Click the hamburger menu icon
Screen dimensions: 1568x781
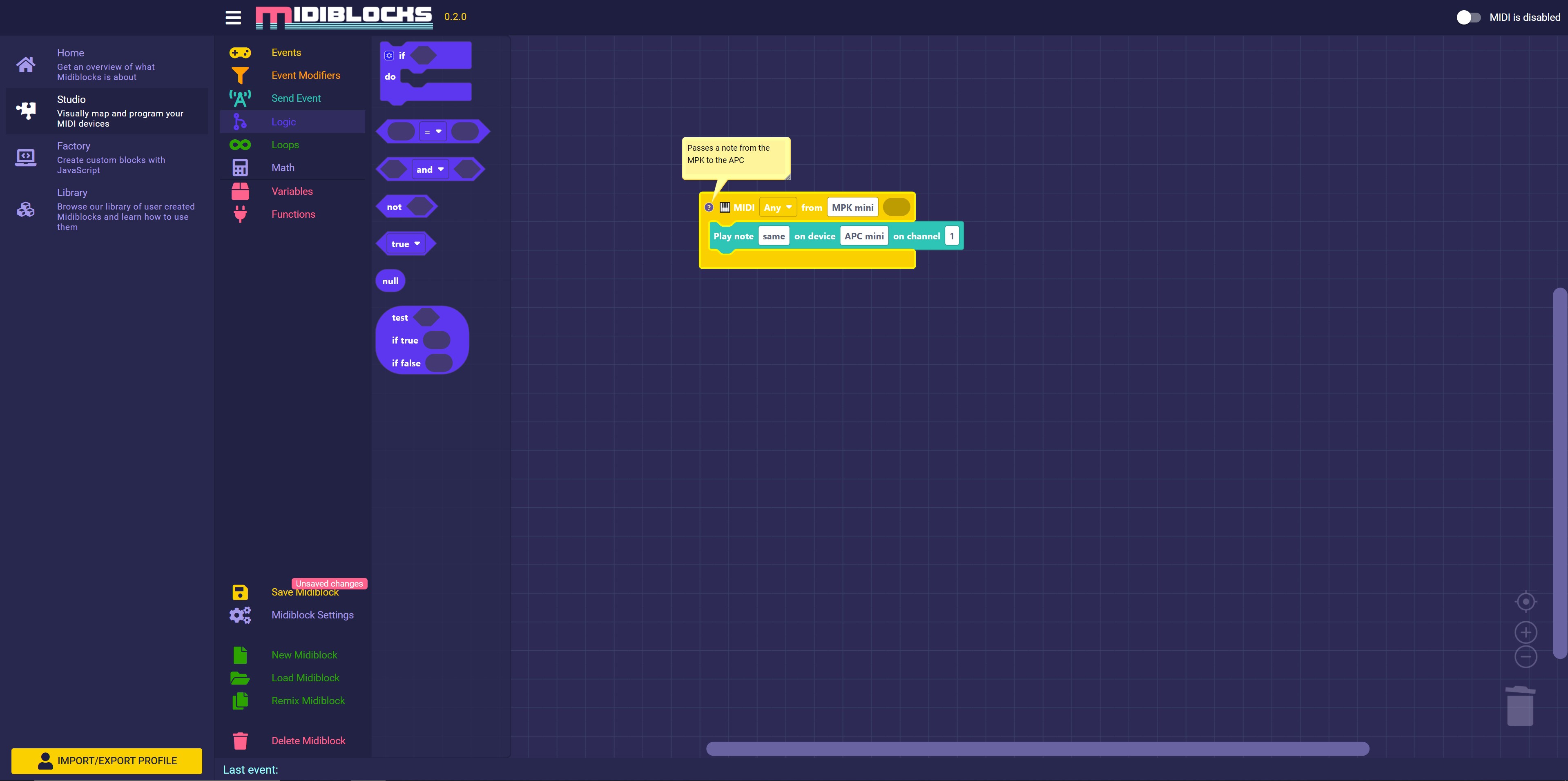[x=233, y=17]
